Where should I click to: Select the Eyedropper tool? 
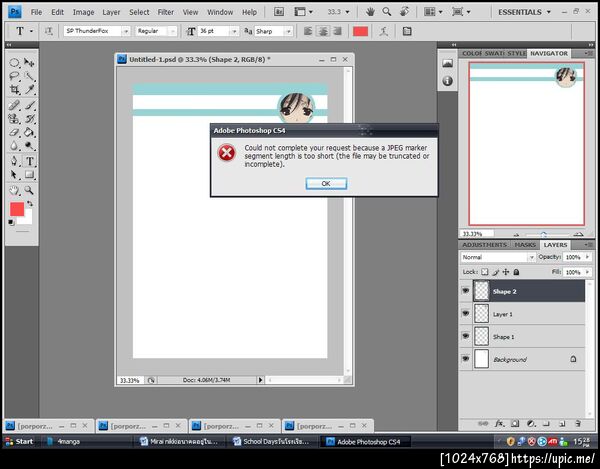tap(29, 90)
